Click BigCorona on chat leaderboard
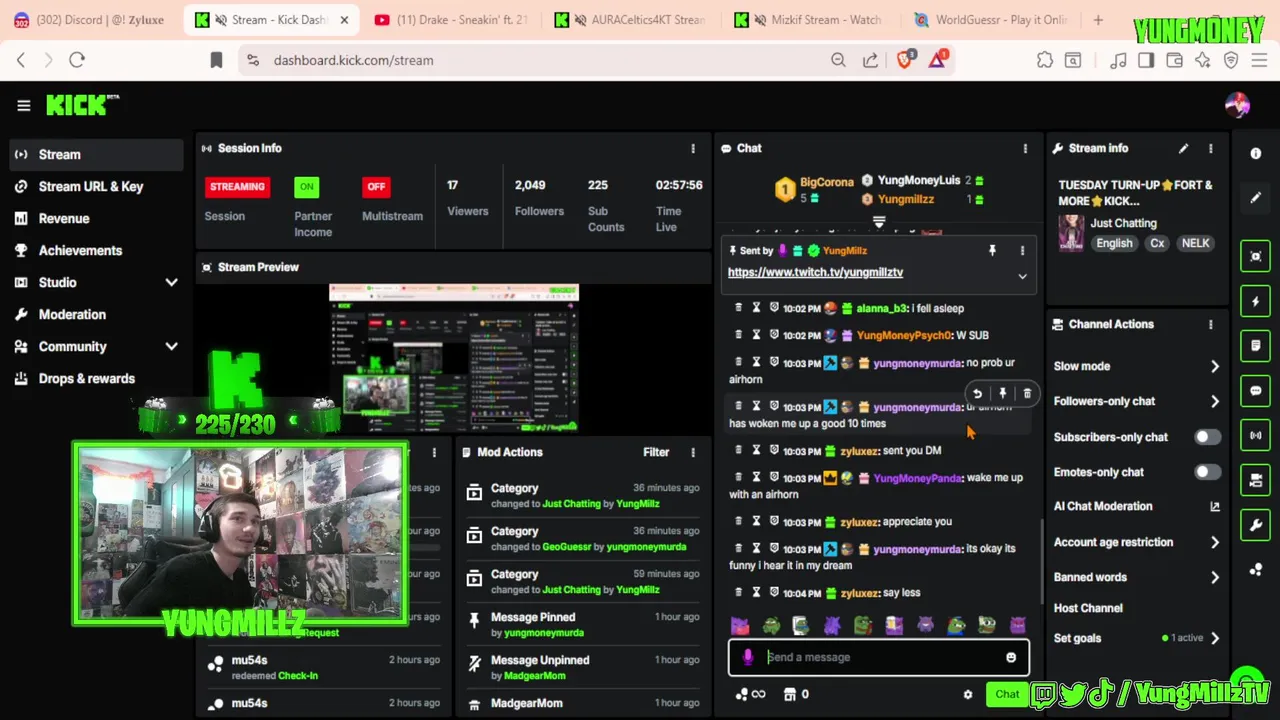 pyautogui.click(x=827, y=182)
